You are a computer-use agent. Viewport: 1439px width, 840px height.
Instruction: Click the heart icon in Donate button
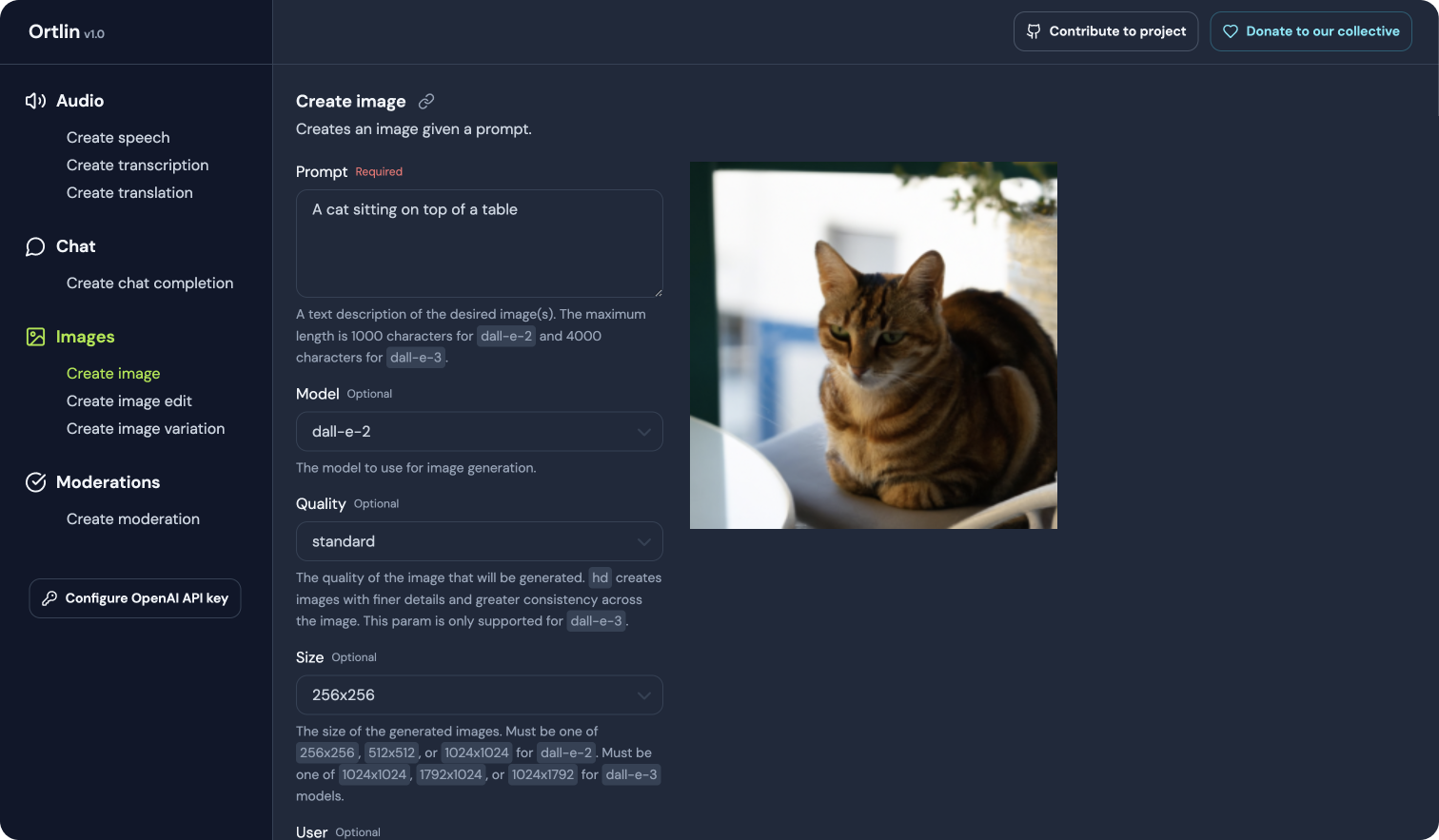(x=1231, y=31)
